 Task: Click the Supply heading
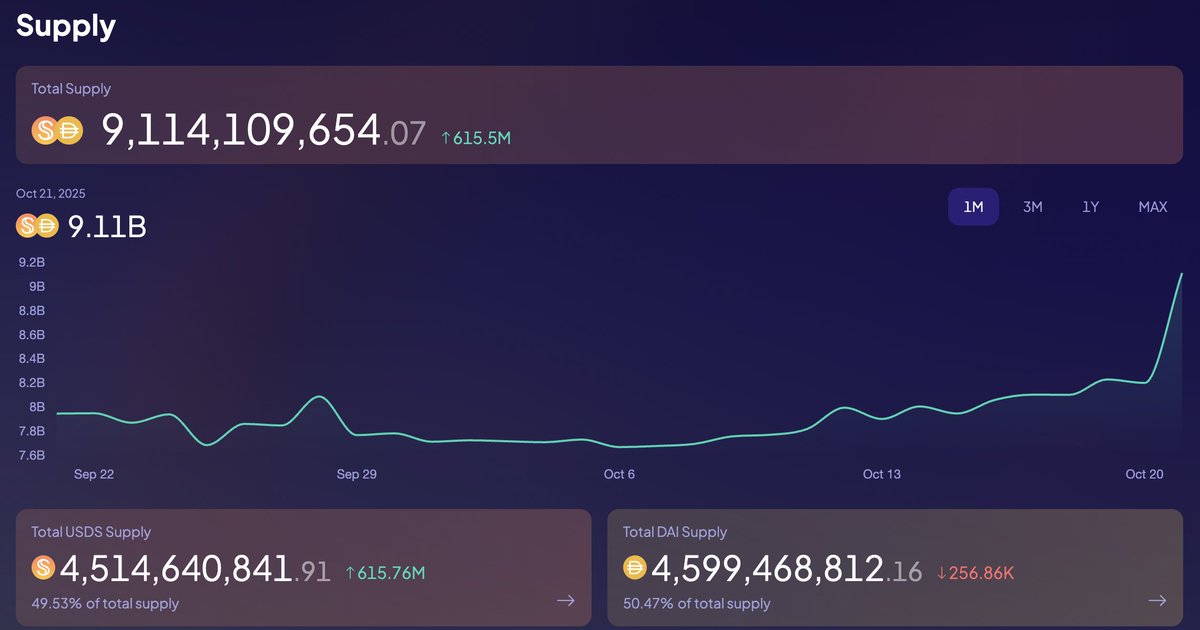tap(66, 27)
